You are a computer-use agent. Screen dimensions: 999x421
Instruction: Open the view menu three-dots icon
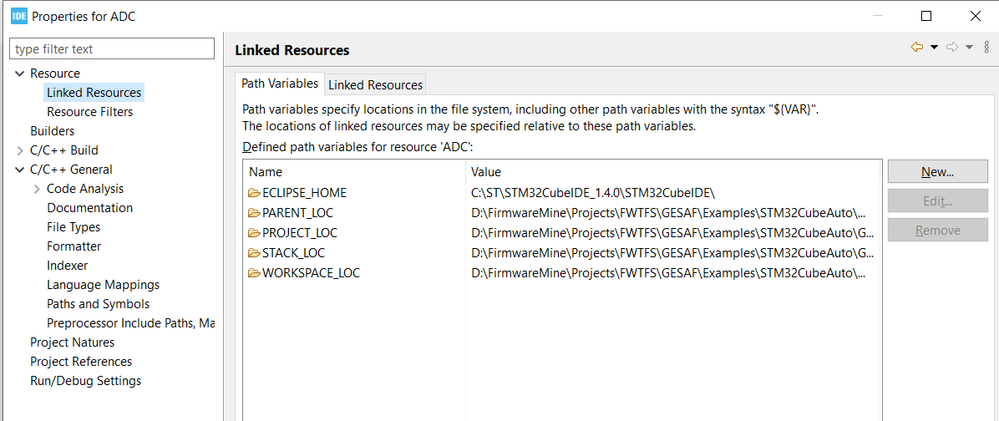(x=986, y=47)
